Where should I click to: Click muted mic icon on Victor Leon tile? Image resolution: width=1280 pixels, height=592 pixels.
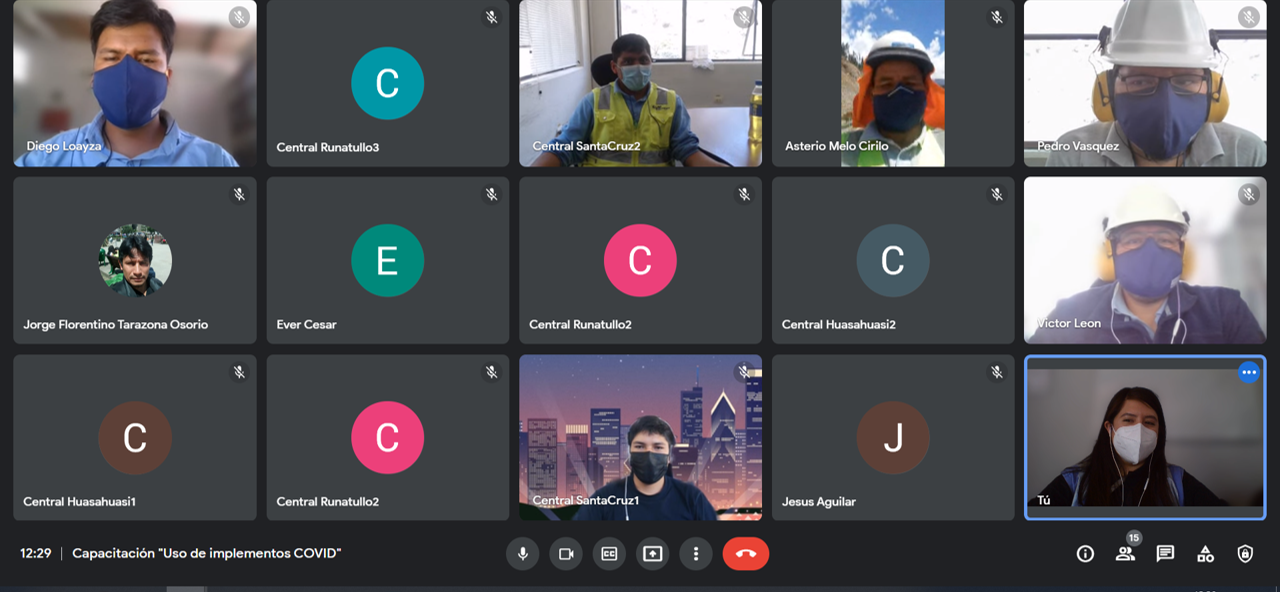tap(1248, 194)
